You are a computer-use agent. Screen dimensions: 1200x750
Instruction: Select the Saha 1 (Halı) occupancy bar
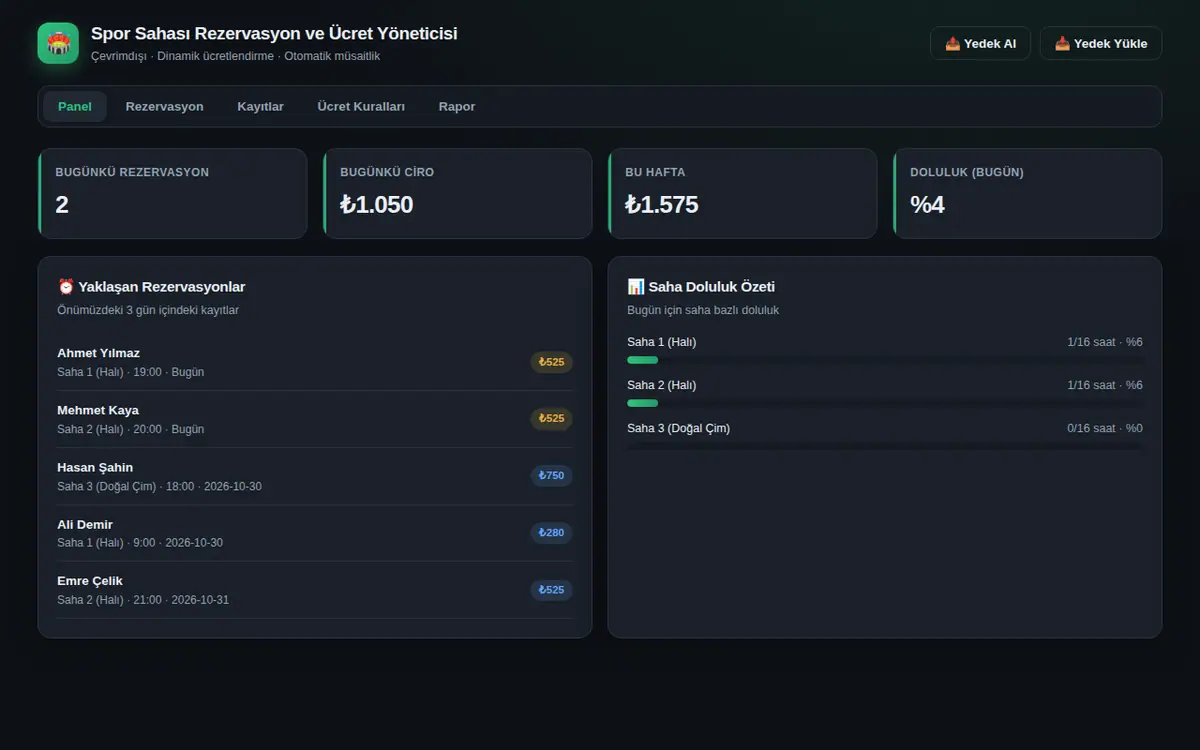[885, 360]
